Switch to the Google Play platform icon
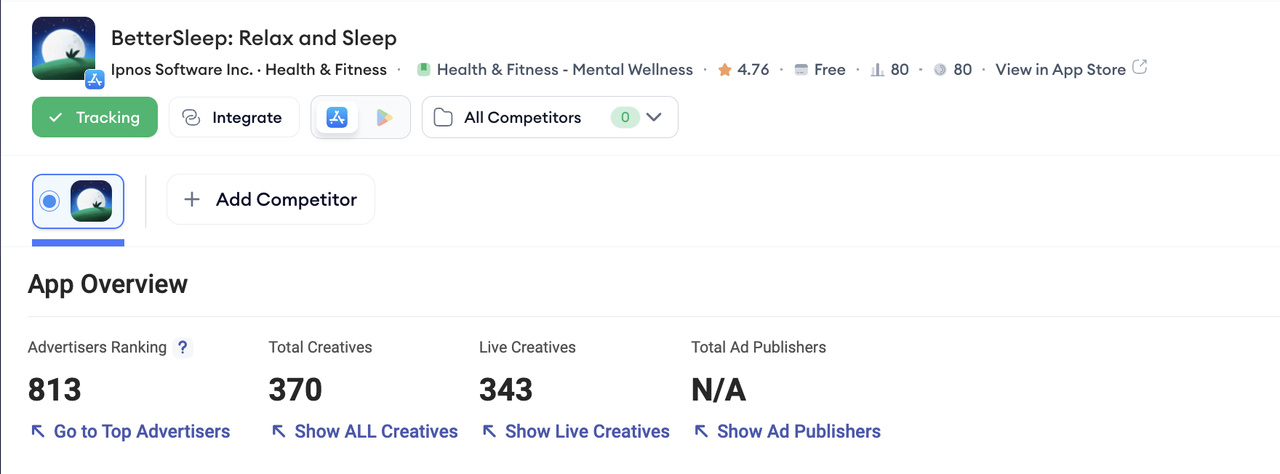 tap(384, 117)
